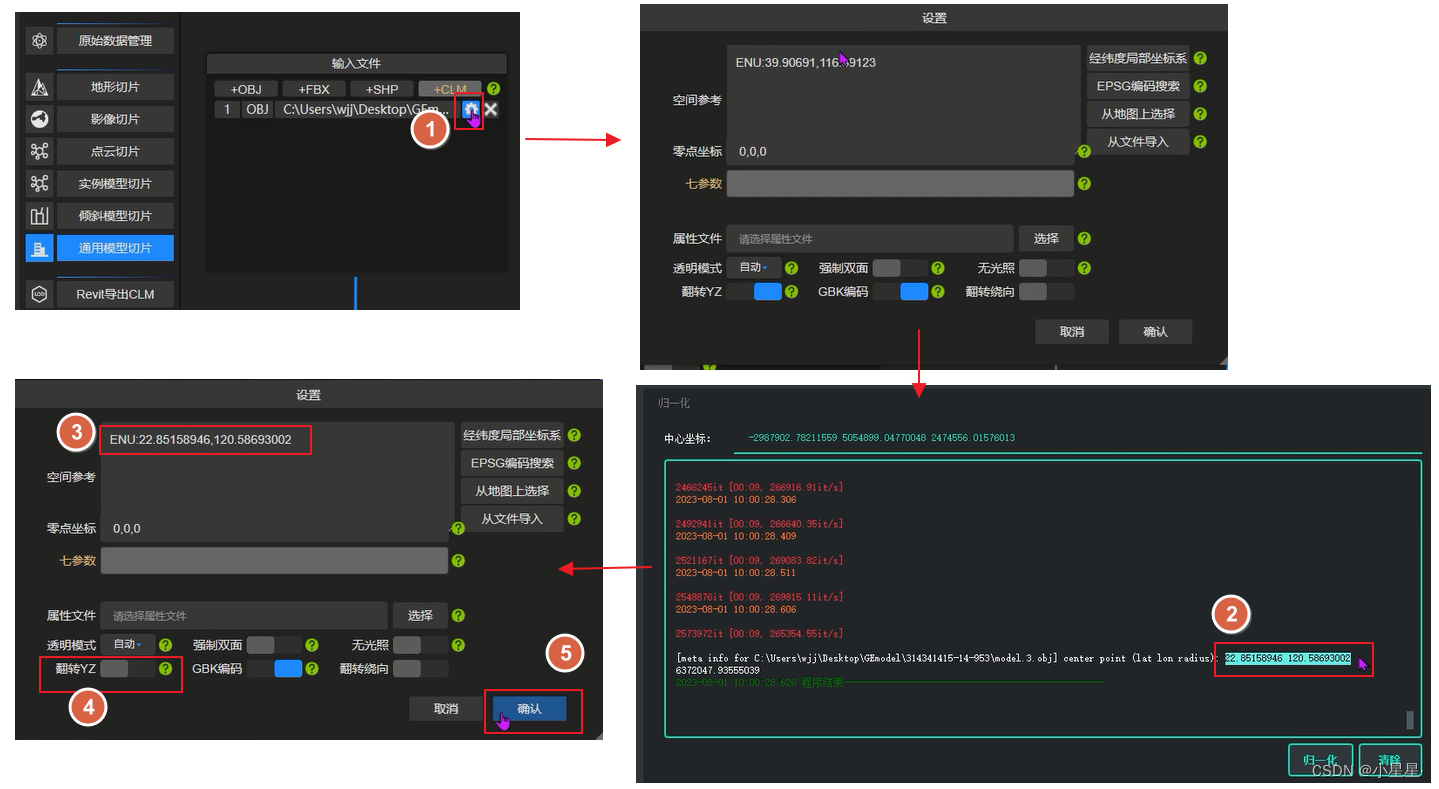1439x789 pixels.
Task: Toggle 强制双面 in ENU:39.90691 dialog
Action: click(900, 268)
